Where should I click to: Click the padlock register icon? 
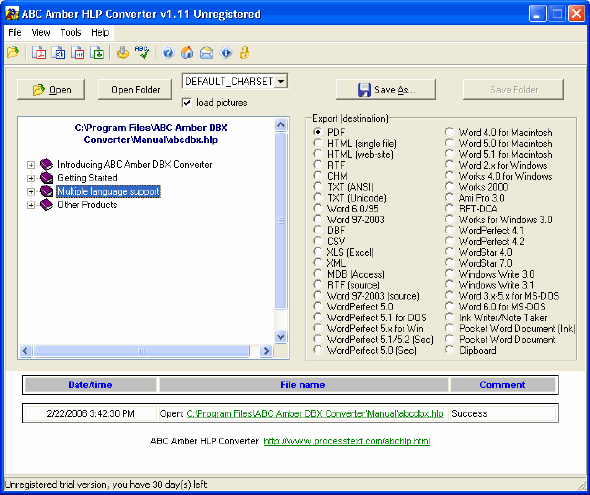point(245,52)
